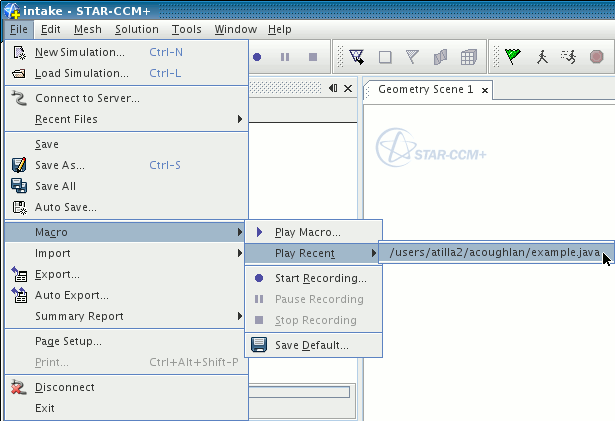Choose Auto Export from File menu
Screen dimensions: 615x421
(x=127, y=295)
